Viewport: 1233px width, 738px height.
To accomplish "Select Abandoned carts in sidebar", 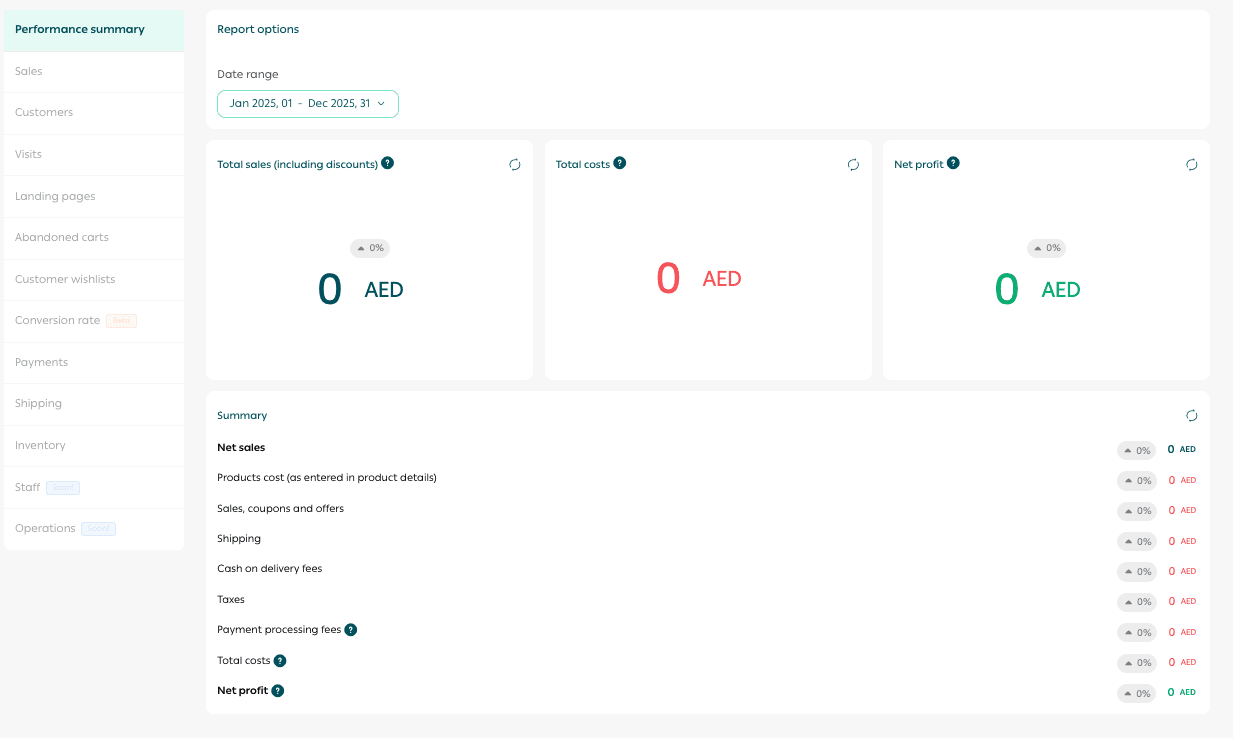I will coord(62,238).
